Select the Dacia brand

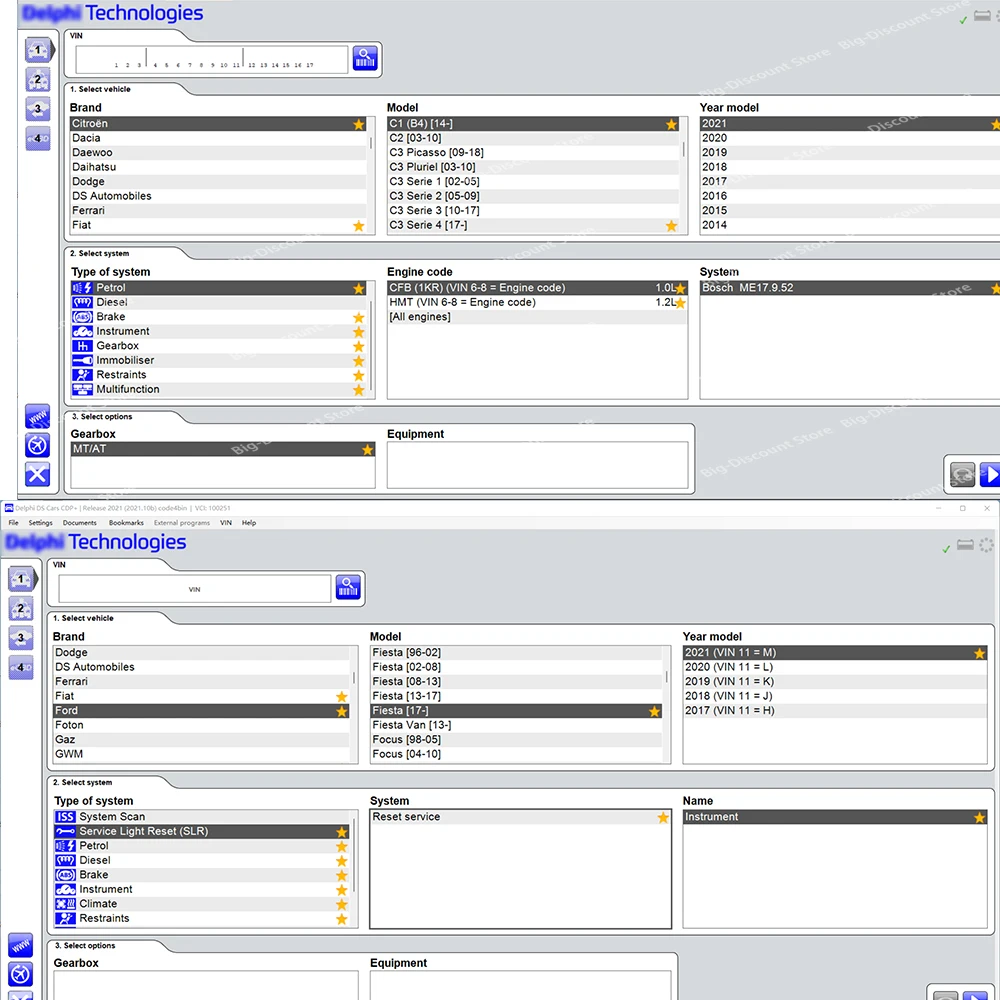[218, 138]
